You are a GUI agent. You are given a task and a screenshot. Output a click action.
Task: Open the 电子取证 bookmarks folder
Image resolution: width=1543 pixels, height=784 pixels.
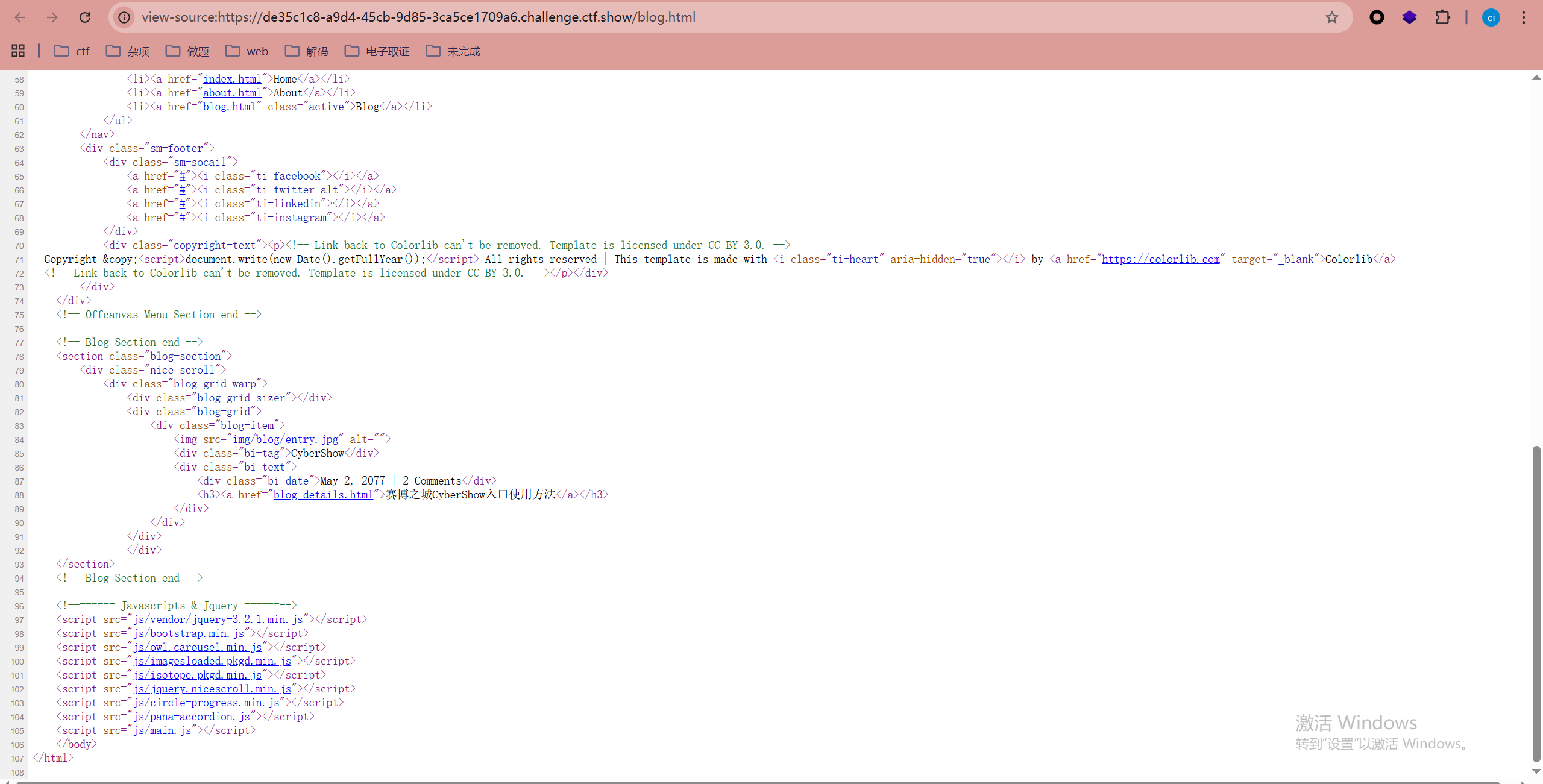pyautogui.click(x=377, y=51)
